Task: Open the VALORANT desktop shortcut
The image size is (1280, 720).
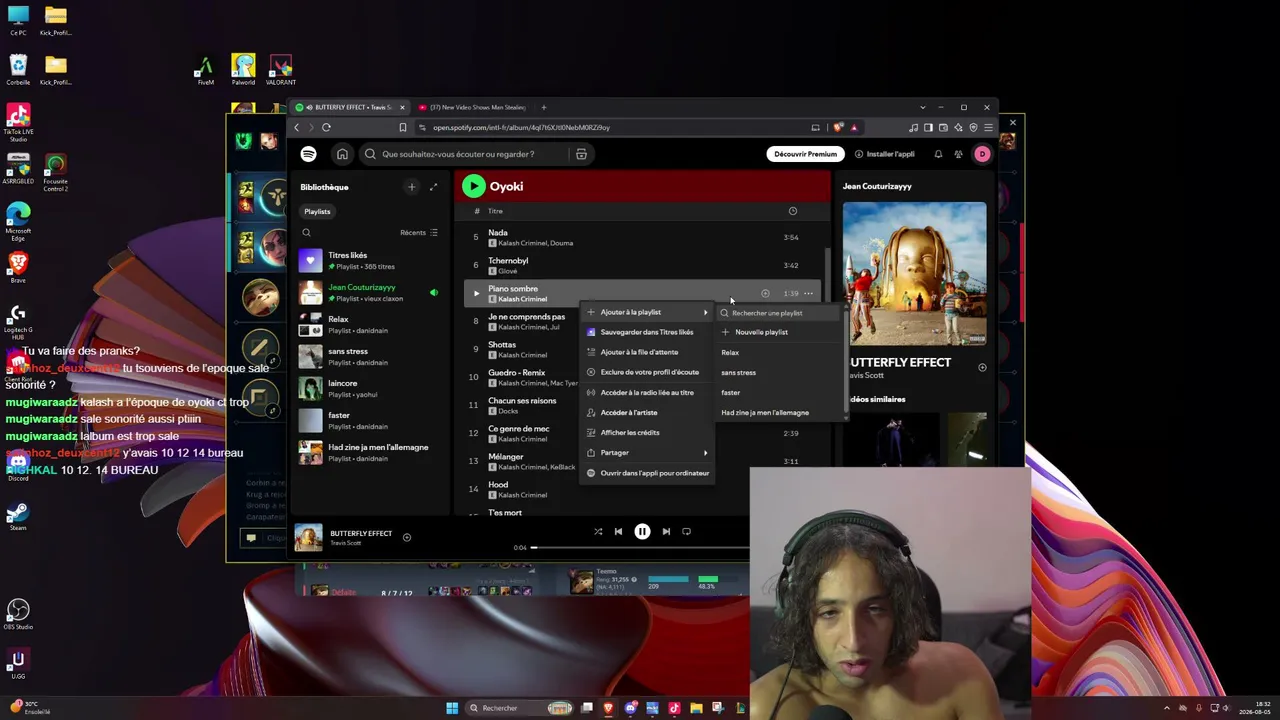Action: 281,70
